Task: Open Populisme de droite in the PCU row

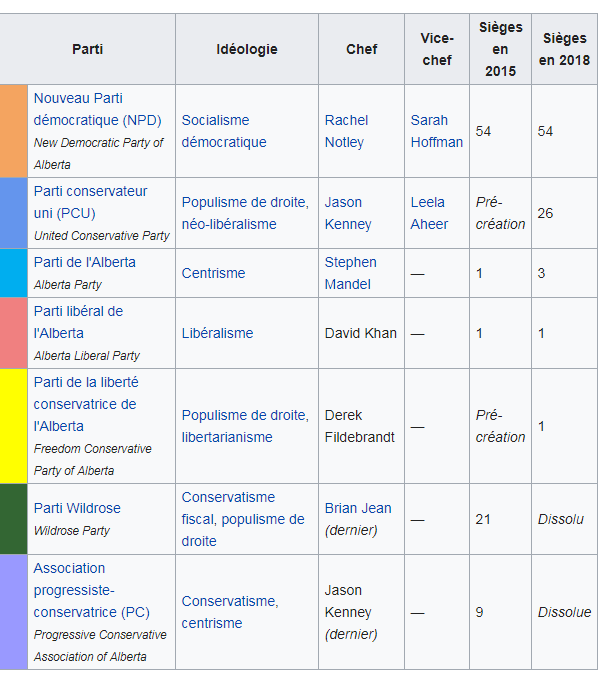Action: [x=244, y=202]
